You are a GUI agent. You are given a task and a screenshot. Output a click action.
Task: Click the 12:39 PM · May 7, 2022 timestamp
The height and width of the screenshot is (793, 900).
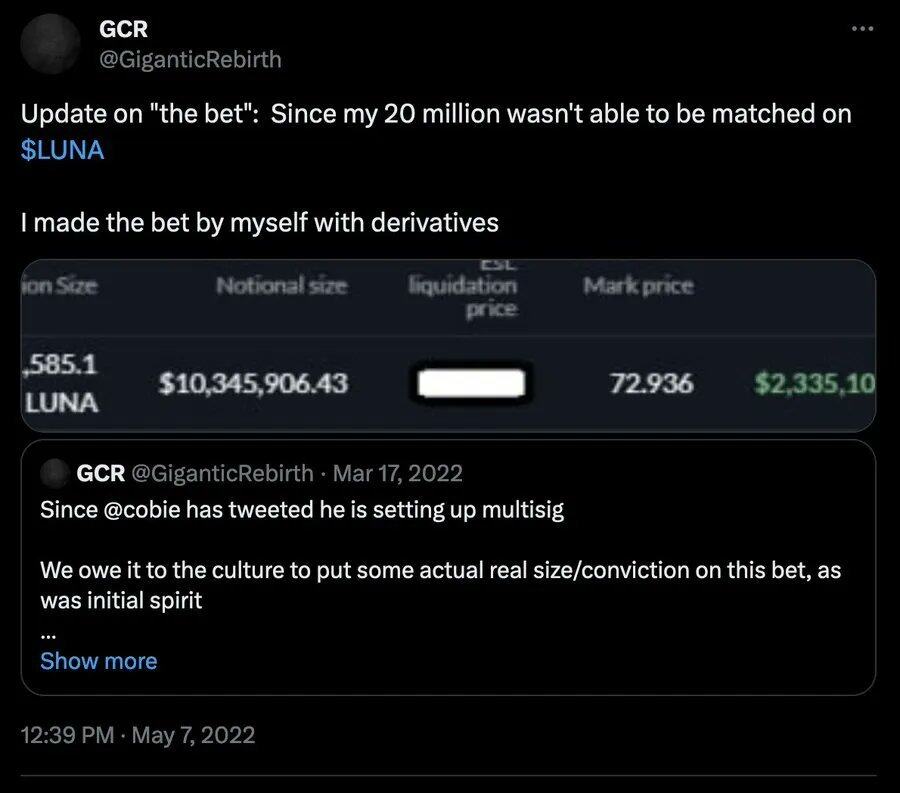[138, 736]
